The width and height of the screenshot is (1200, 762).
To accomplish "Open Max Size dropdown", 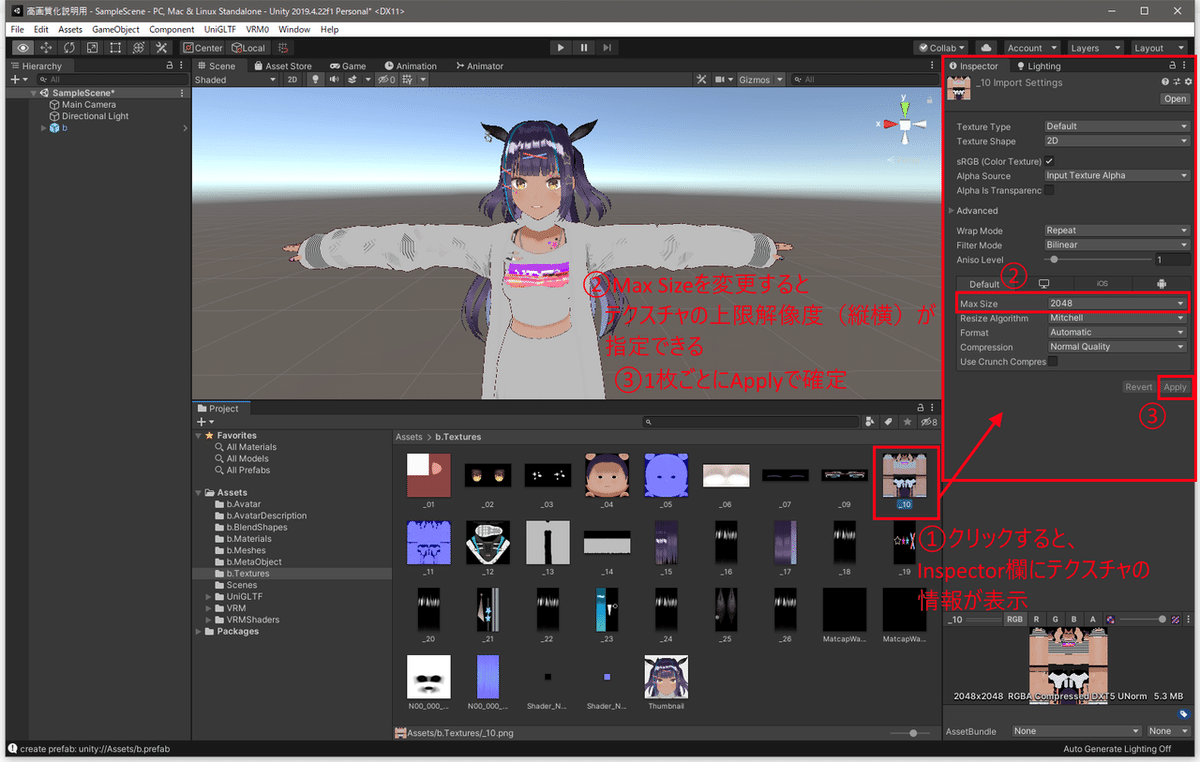I will pos(1118,303).
